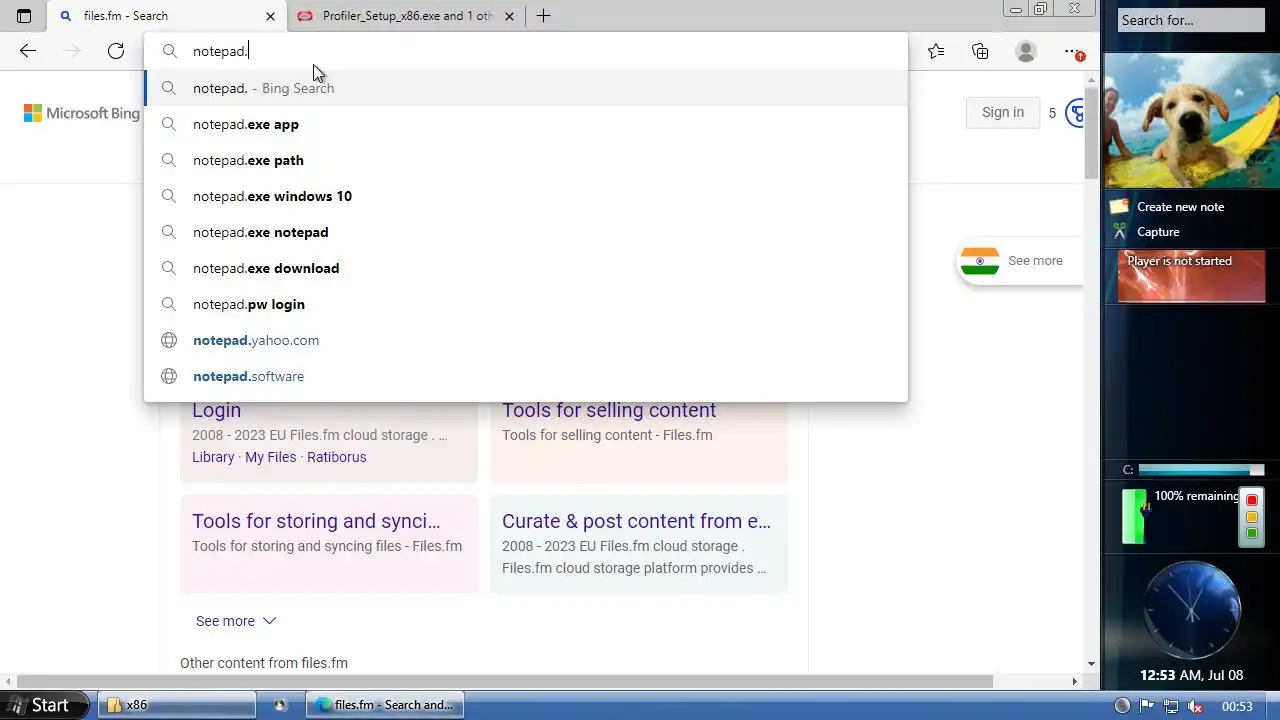Open the tab actions menu icon
The image size is (1280, 720).
[24, 16]
